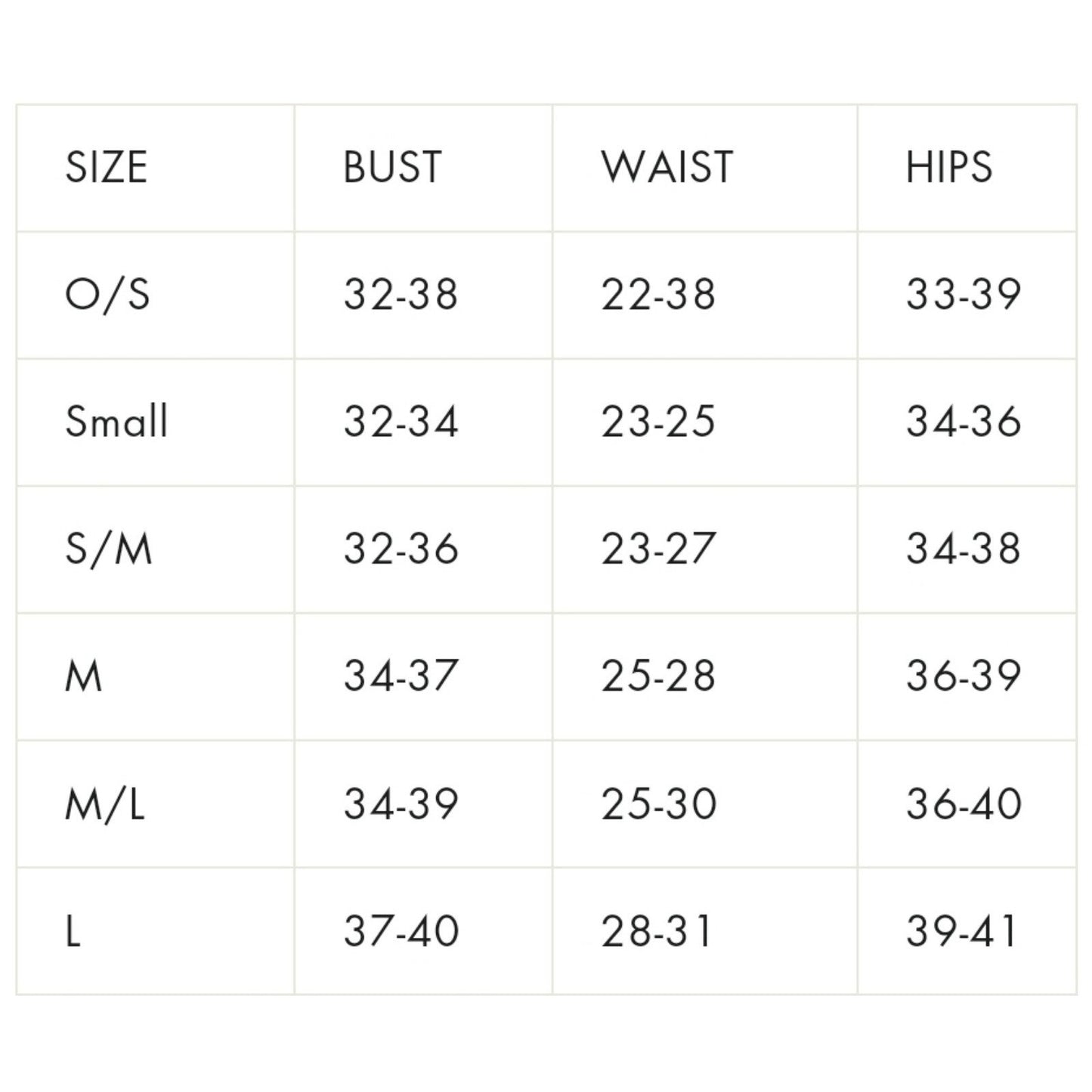Image resolution: width=1092 pixels, height=1092 pixels.
Task: Click bust value 32-34 for Small
Action: pyautogui.click(x=401, y=421)
